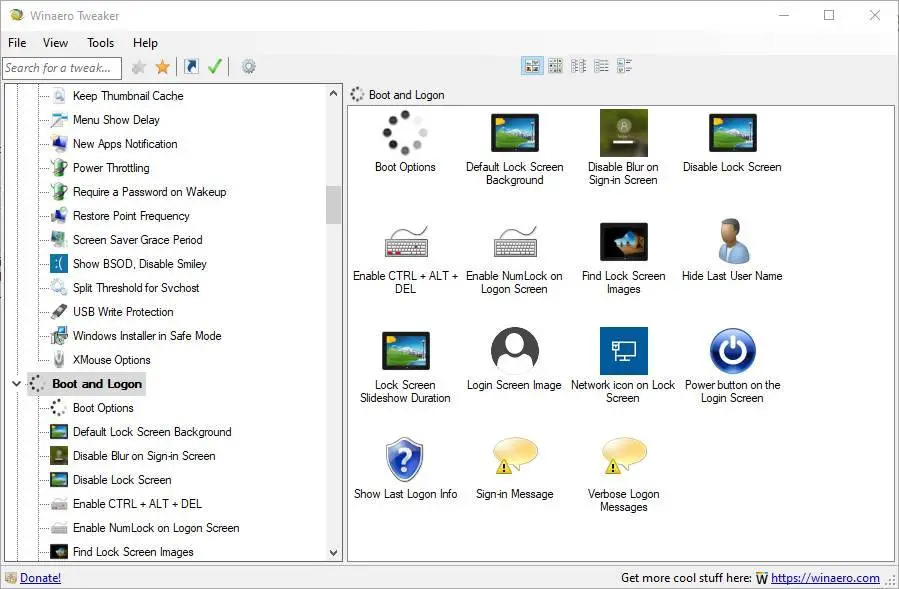Open Power button on the Login Screen
Viewport: 899px width, 589px height.
pos(732,351)
